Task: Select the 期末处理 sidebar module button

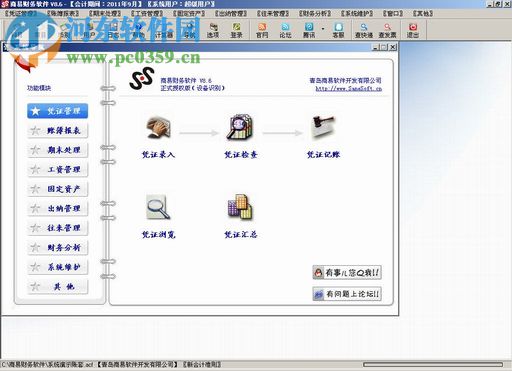Action: (x=57, y=150)
